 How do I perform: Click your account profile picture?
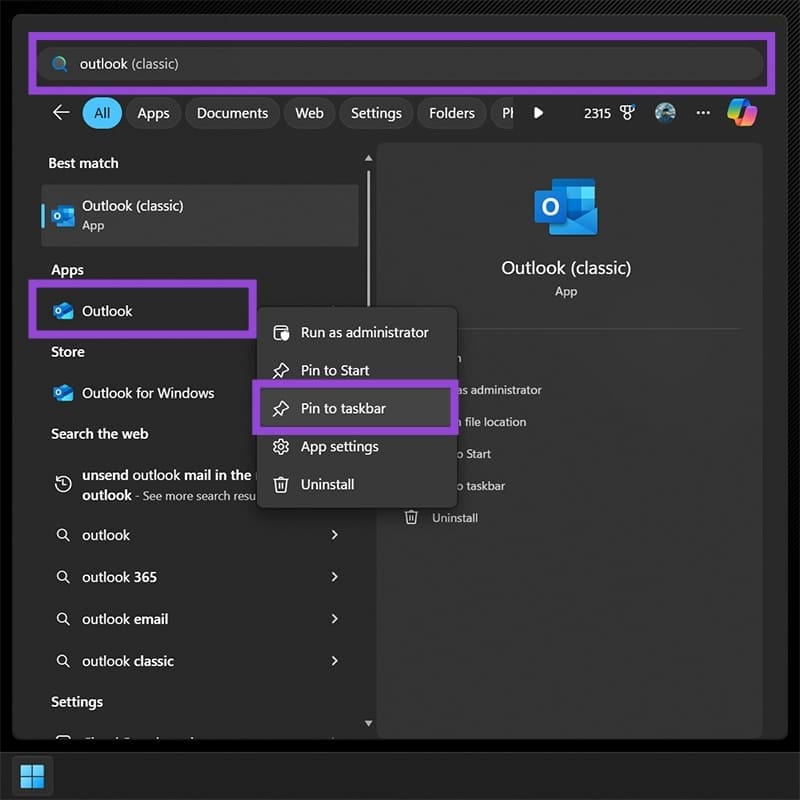pyautogui.click(x=664, y=113)
